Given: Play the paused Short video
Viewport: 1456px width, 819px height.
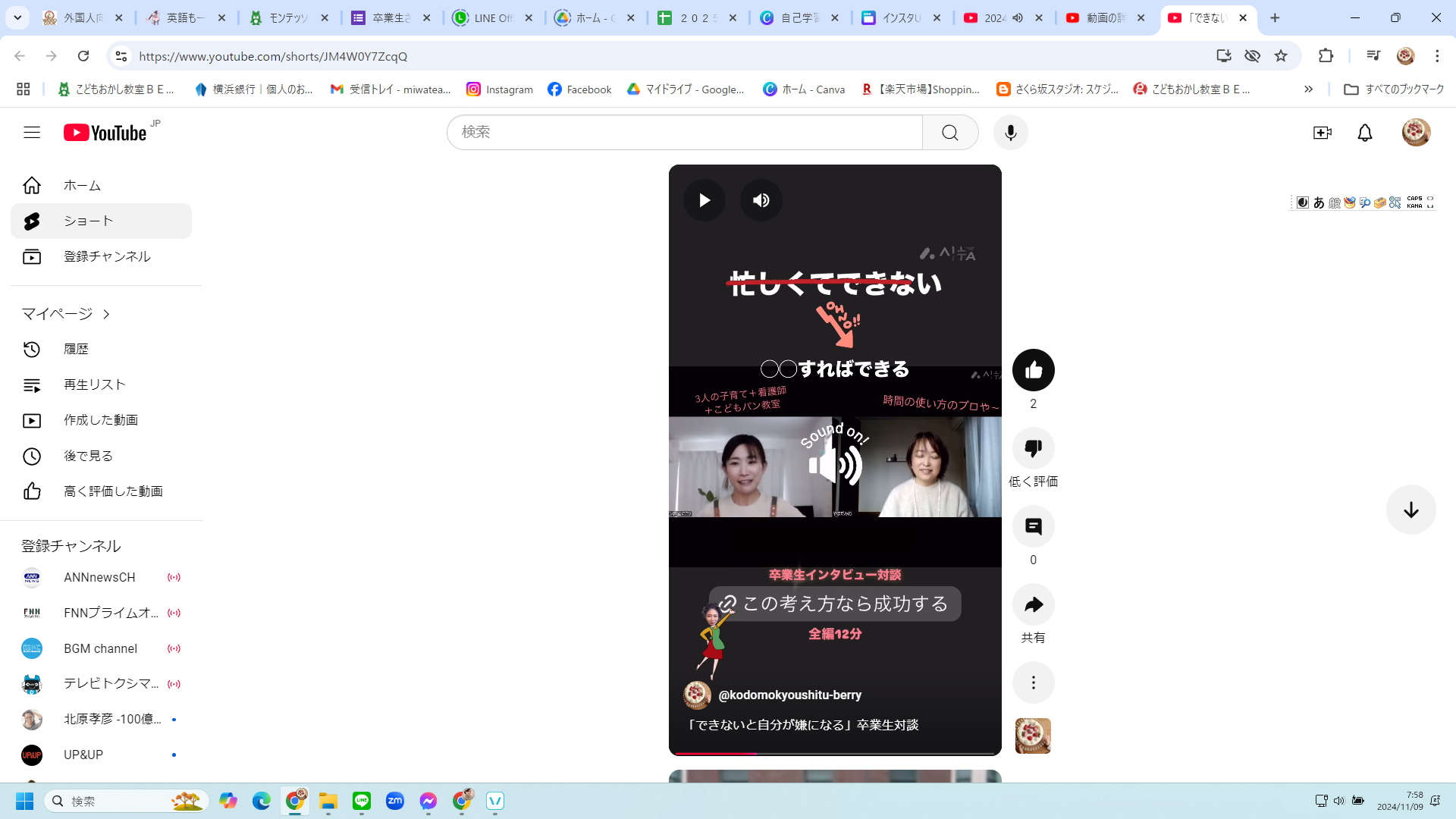Looking at the screenshot, I should pyautogui.click(x=704, y=200).
